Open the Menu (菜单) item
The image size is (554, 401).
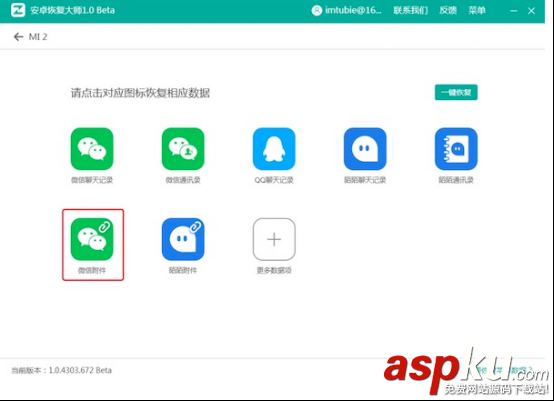coord(477,11)
